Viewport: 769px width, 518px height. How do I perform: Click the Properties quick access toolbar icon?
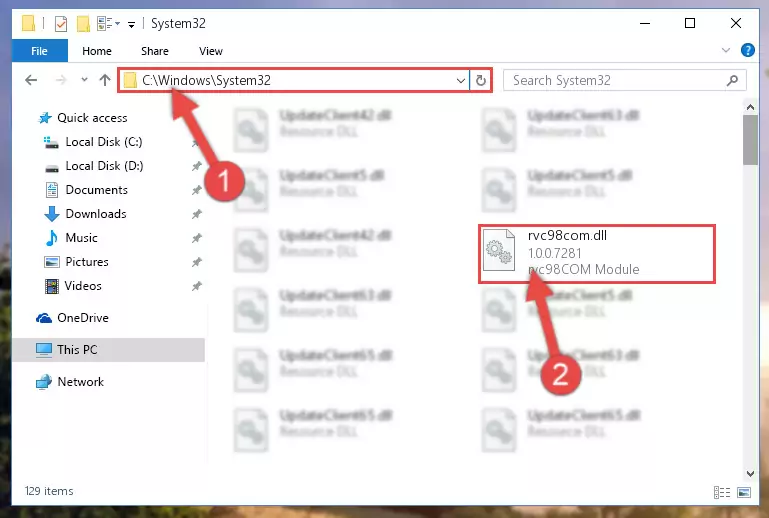61,24
